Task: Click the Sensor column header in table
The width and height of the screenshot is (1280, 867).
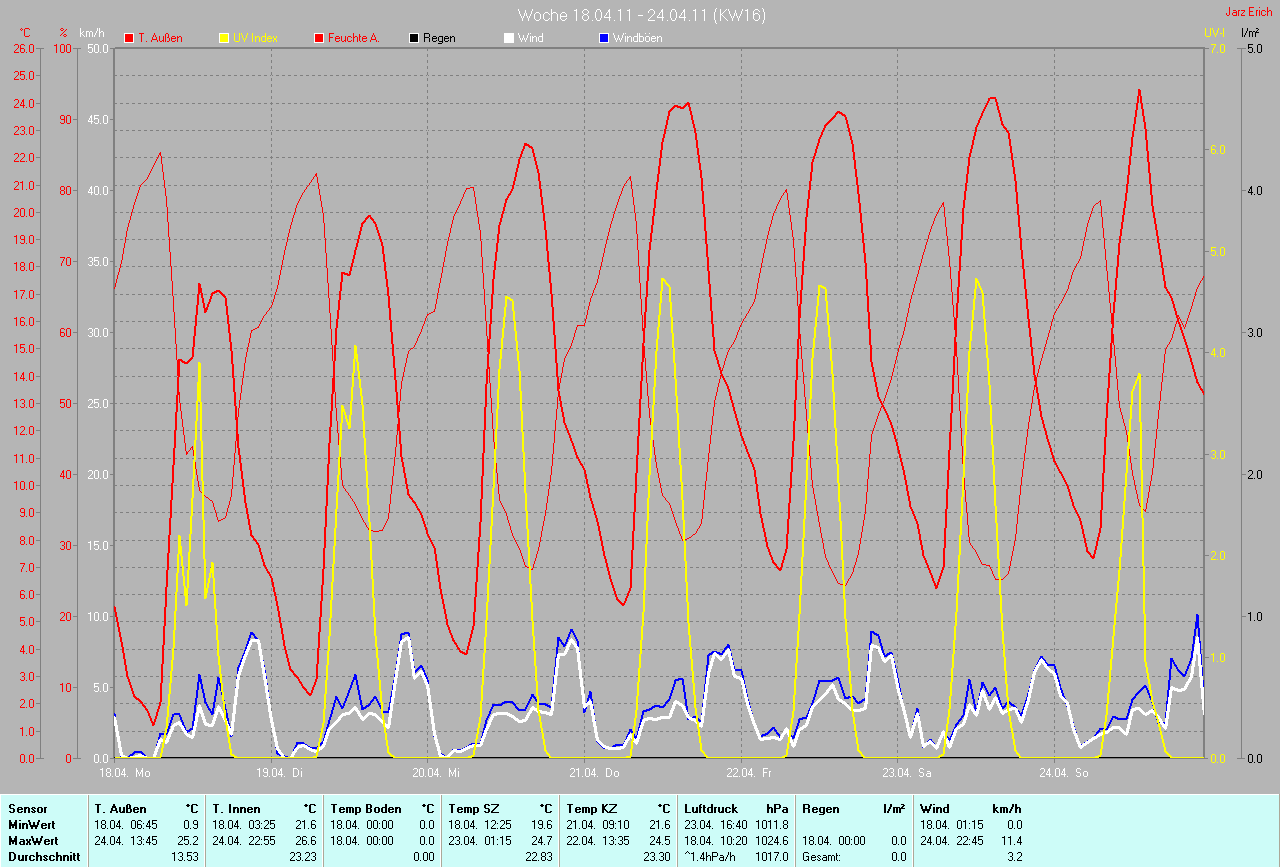Action: pos(27,809)
